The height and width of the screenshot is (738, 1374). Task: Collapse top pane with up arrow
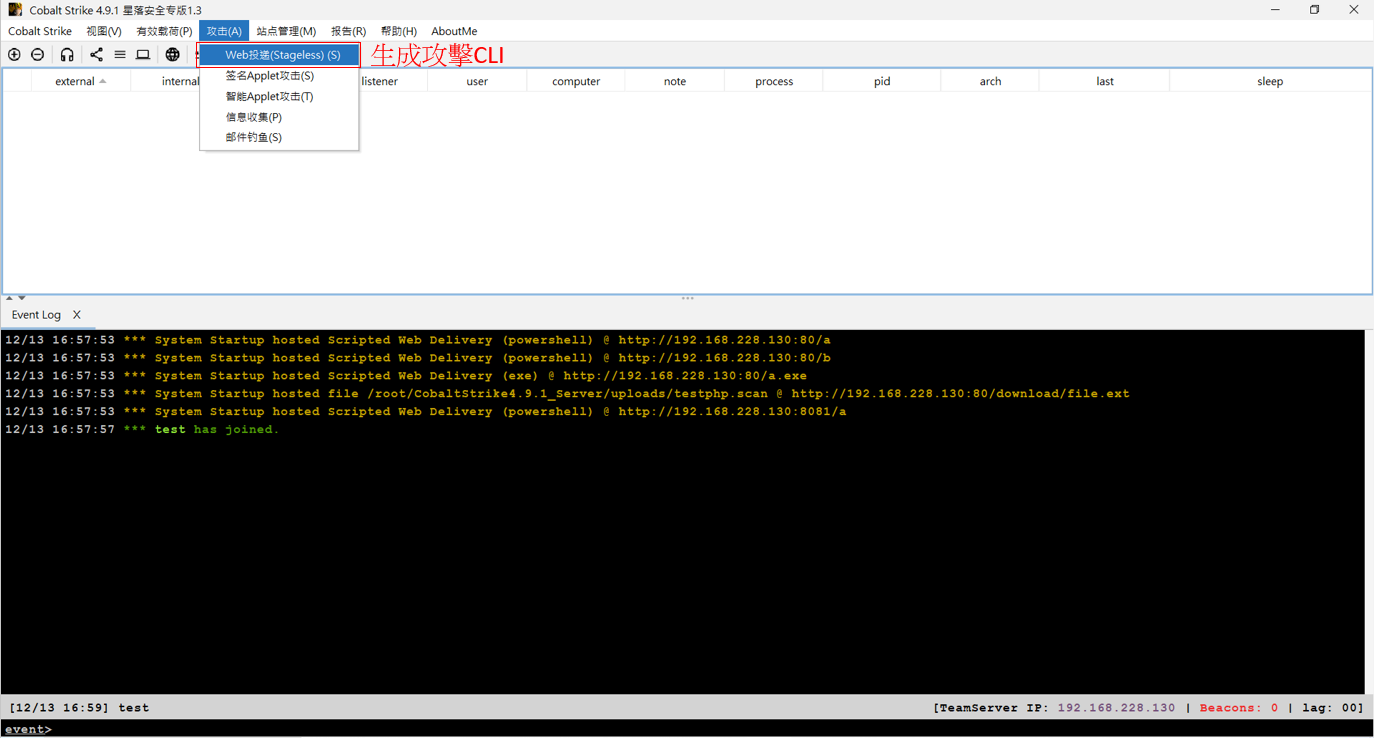point(9,298)
